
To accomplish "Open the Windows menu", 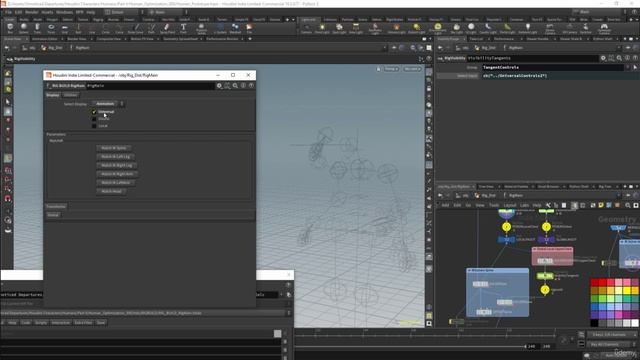I will click(x=64, y=12).
